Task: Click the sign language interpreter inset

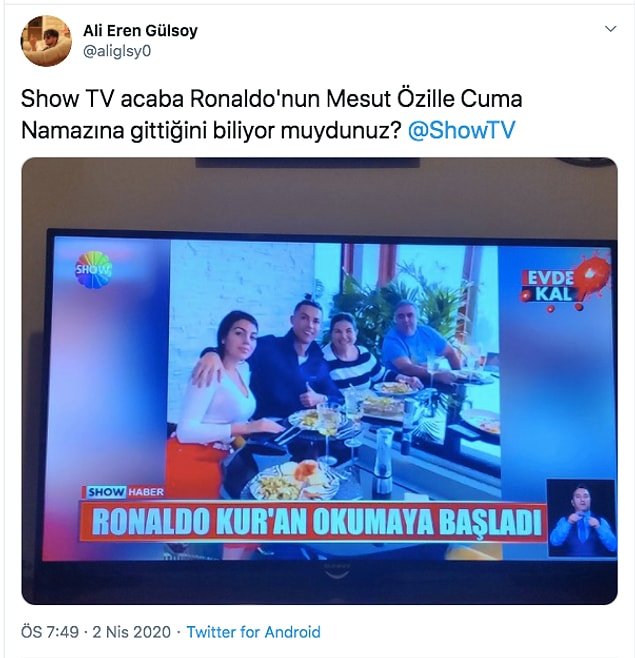Action: (x=581, y=519)
